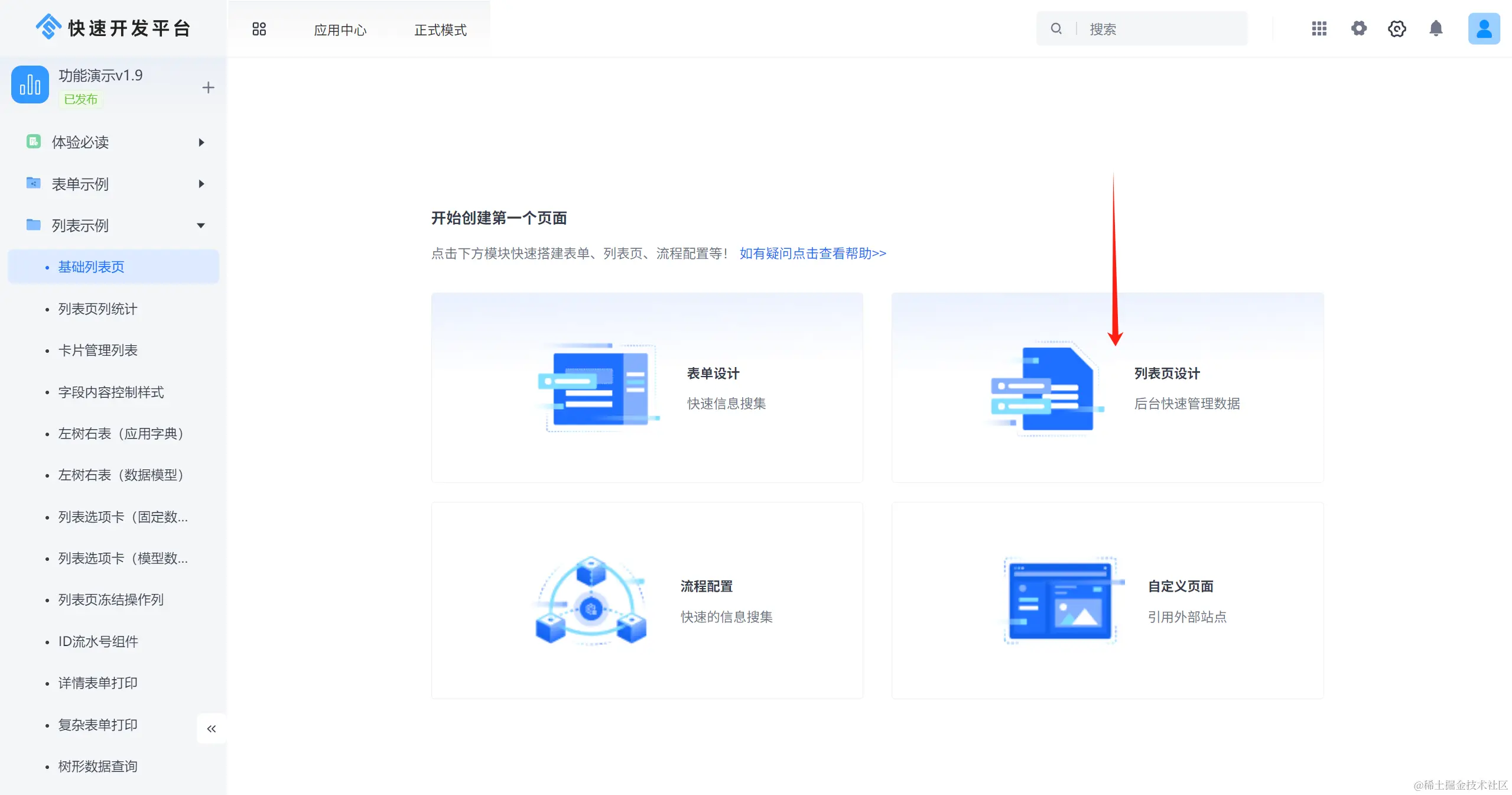1512x795 pixels.
Task: Click the 如有疑问点击查看帮助 link
Action: click(812, 253)
